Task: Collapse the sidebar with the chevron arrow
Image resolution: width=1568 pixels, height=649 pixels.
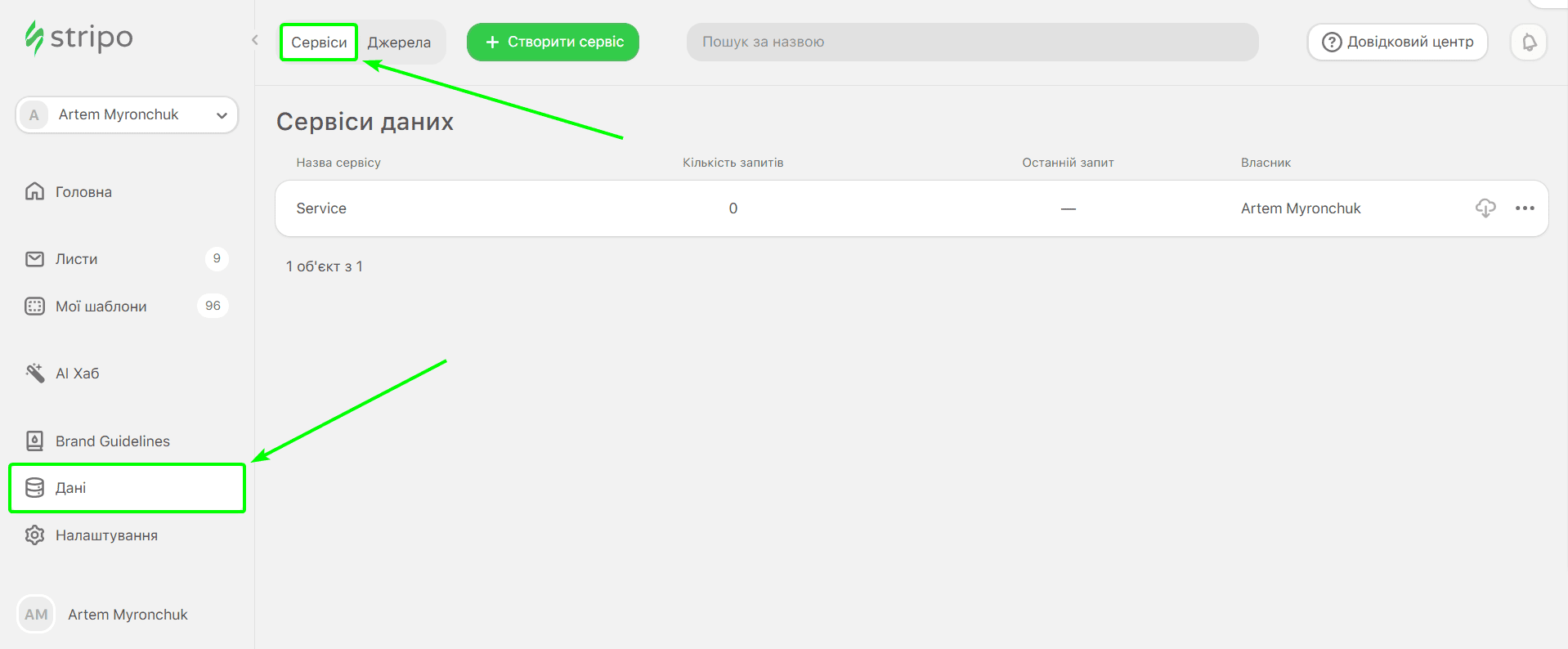Action: coord(255,40)
